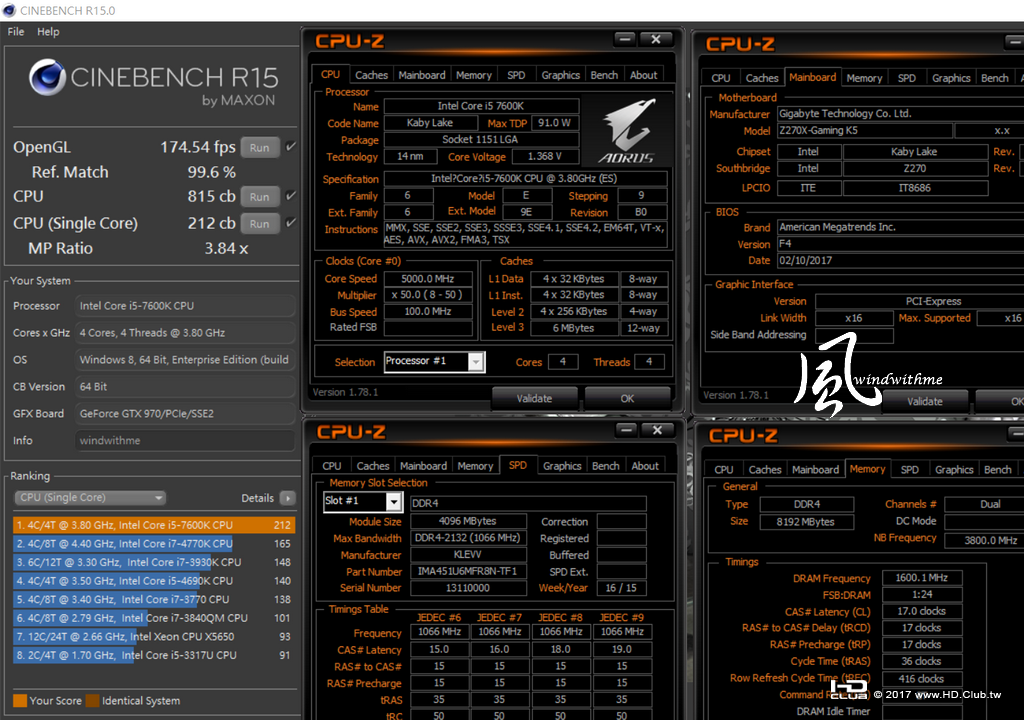1024x720 pixels.
Task: Click Validate in the Mainboard CPU-Z window
Action: coord(924,401)
